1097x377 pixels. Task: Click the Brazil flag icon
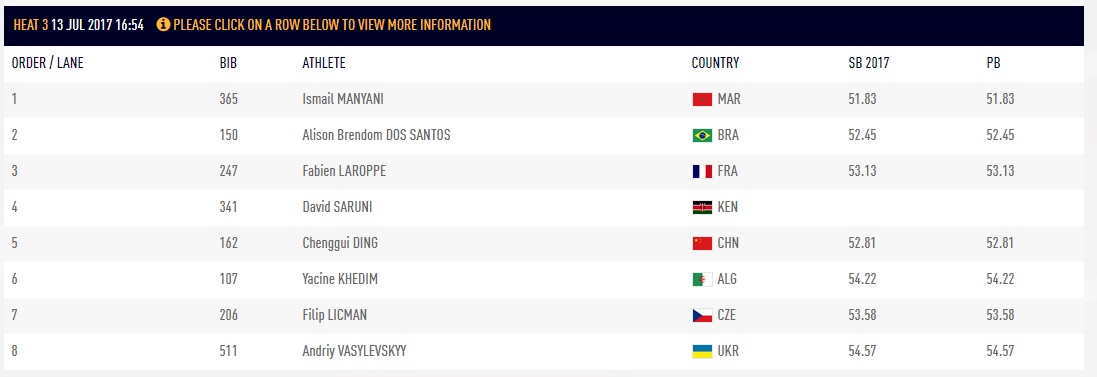pyautogui.click(x=702, y=136)
